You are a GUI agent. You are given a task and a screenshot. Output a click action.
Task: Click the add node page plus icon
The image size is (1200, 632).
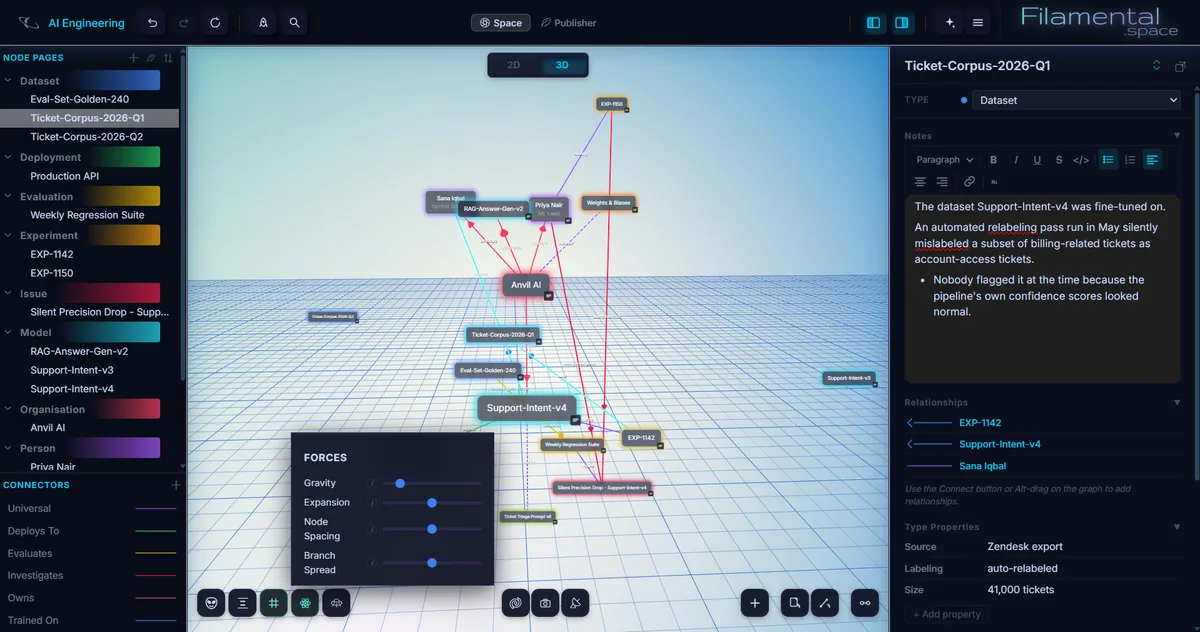coord(133,58)
